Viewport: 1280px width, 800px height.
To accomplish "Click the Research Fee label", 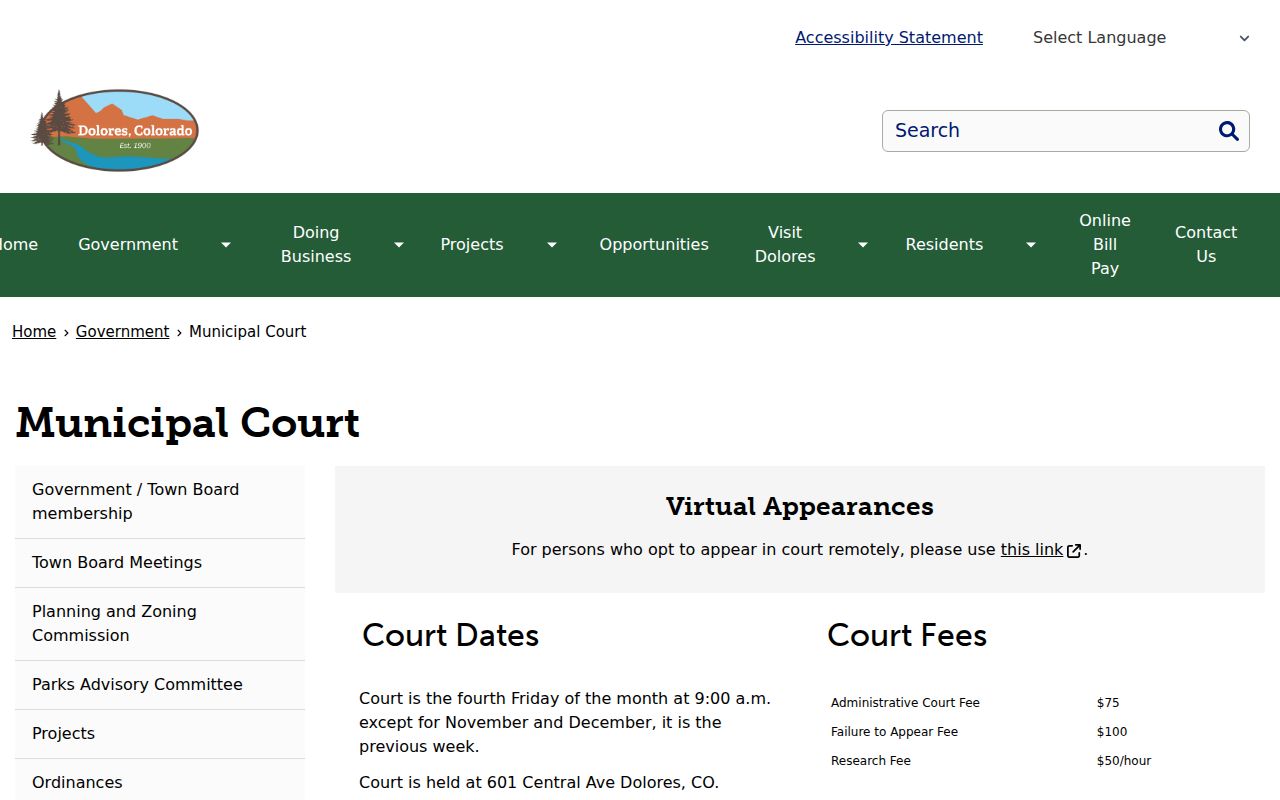I will point(871,761).
